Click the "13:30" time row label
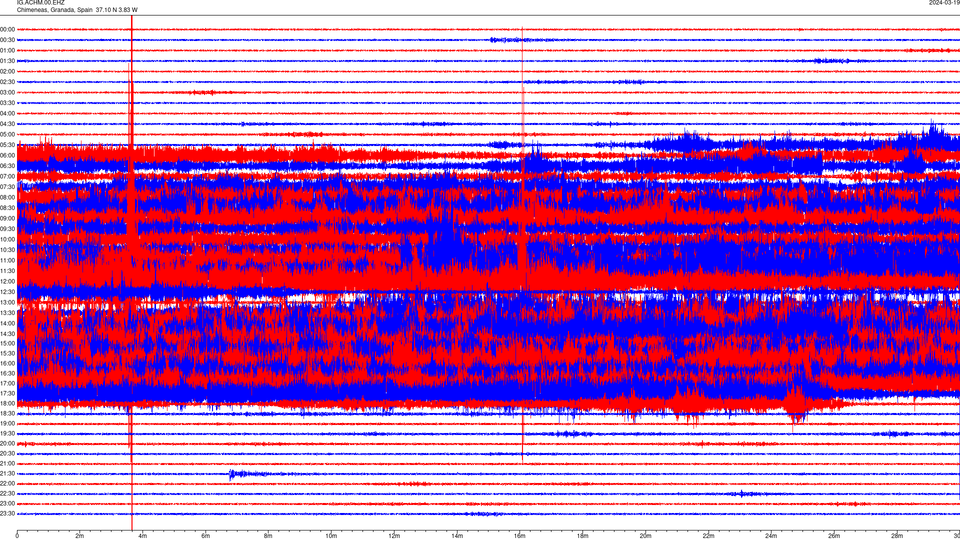The image size is (960, 540). coord(7,313)
